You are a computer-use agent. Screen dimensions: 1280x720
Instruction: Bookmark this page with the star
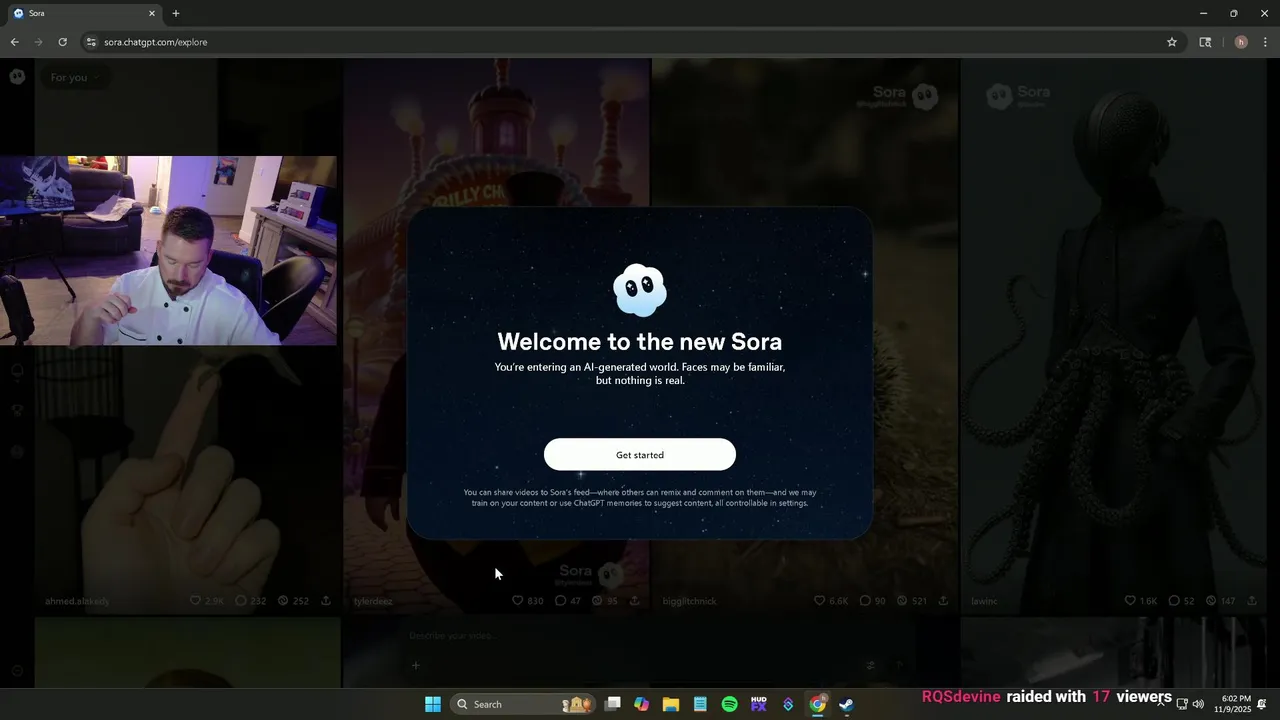click(x=1172, y=42)
